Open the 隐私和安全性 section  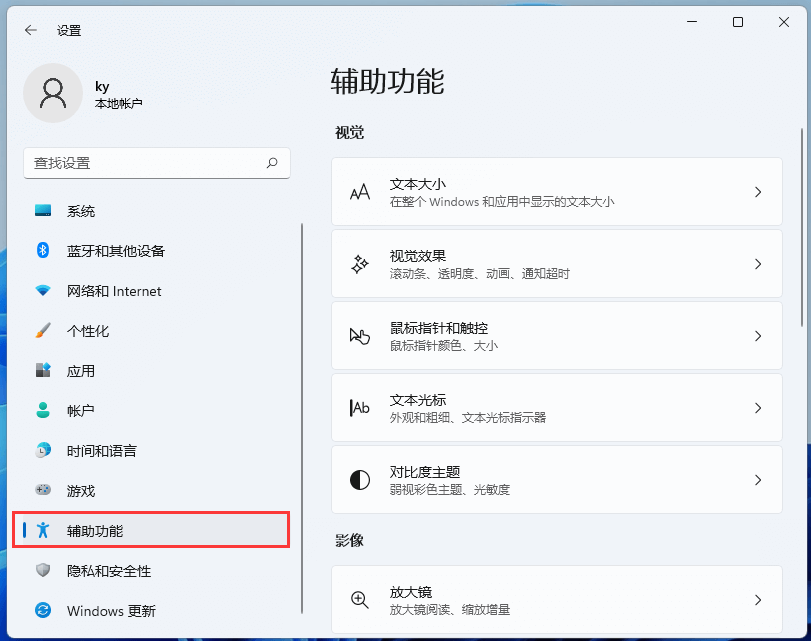[110, 571]
